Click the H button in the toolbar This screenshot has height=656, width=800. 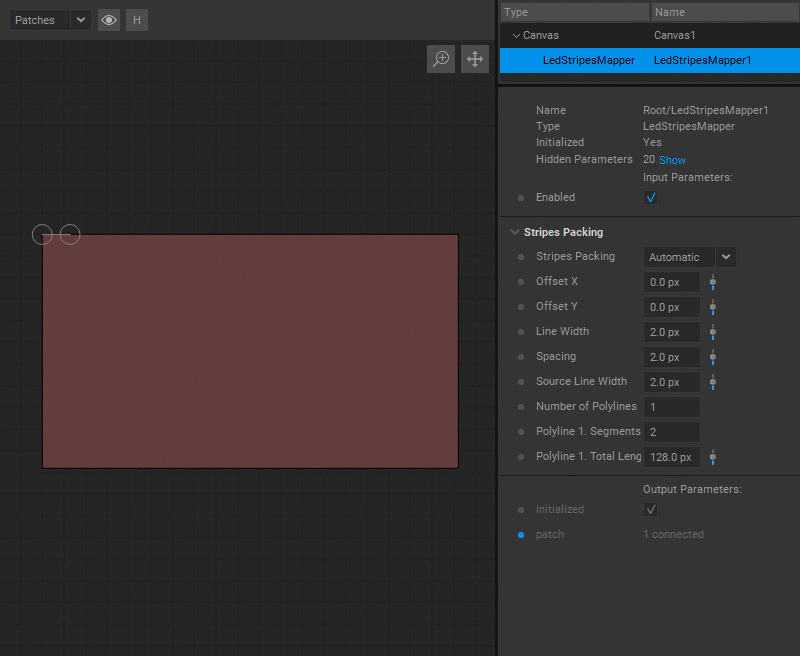[137, 20]
